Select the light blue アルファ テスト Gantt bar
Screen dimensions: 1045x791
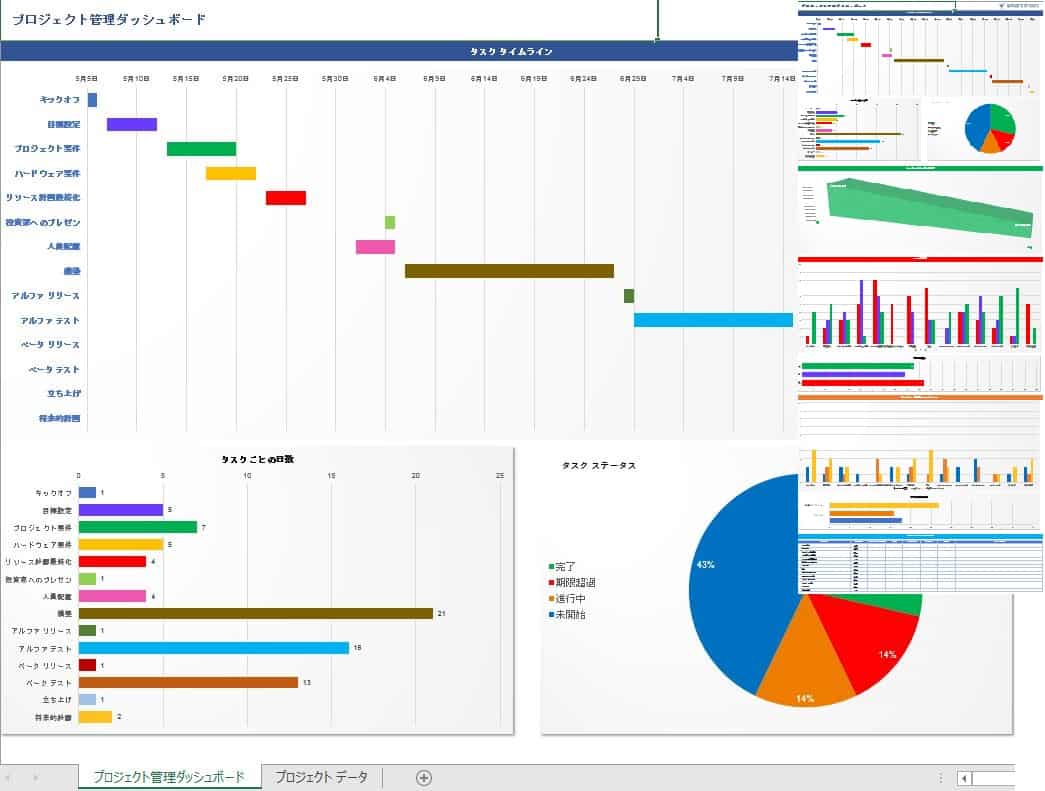713,320
